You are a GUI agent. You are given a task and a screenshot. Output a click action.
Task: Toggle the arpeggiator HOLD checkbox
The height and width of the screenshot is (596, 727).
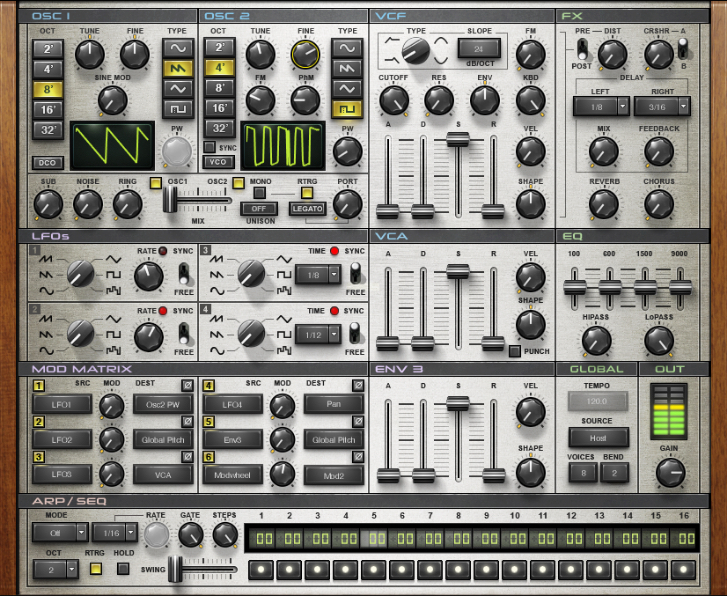[x=123, y=568]
